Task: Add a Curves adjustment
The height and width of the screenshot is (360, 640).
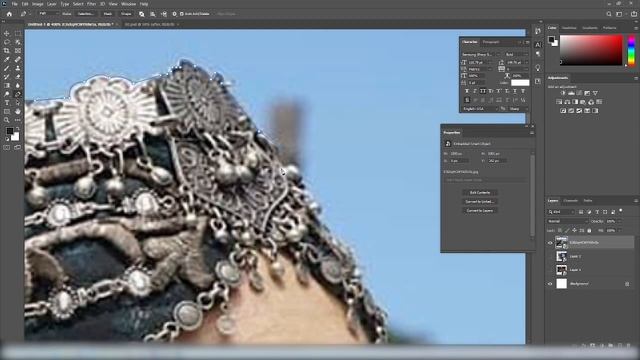Action: point(579,93)
